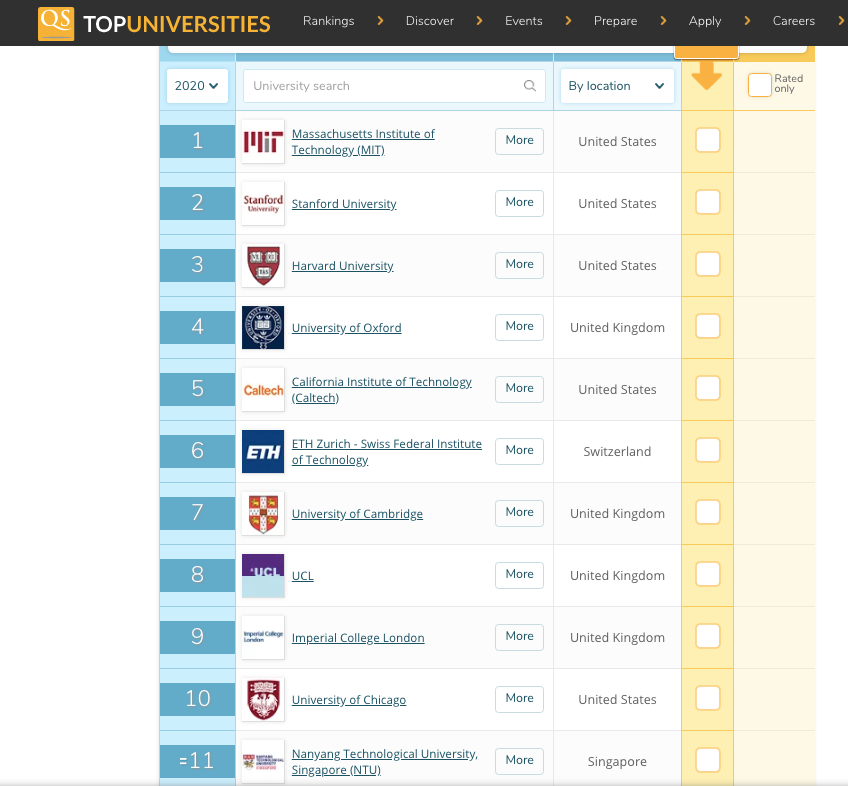Image resolution: width=848 pixels, height=786 pixels.
Task: Tick the compare checkbox for MIT
Action: [x=707, y=140]
